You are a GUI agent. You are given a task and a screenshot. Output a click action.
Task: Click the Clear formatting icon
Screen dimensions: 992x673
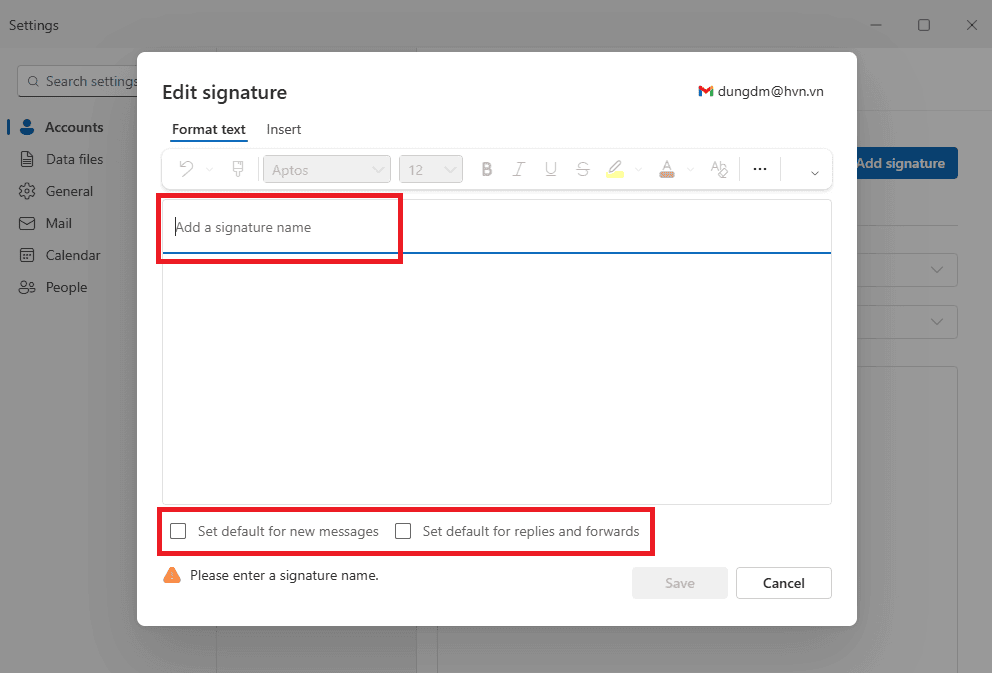pyautogui.click(x=719, y=169)
